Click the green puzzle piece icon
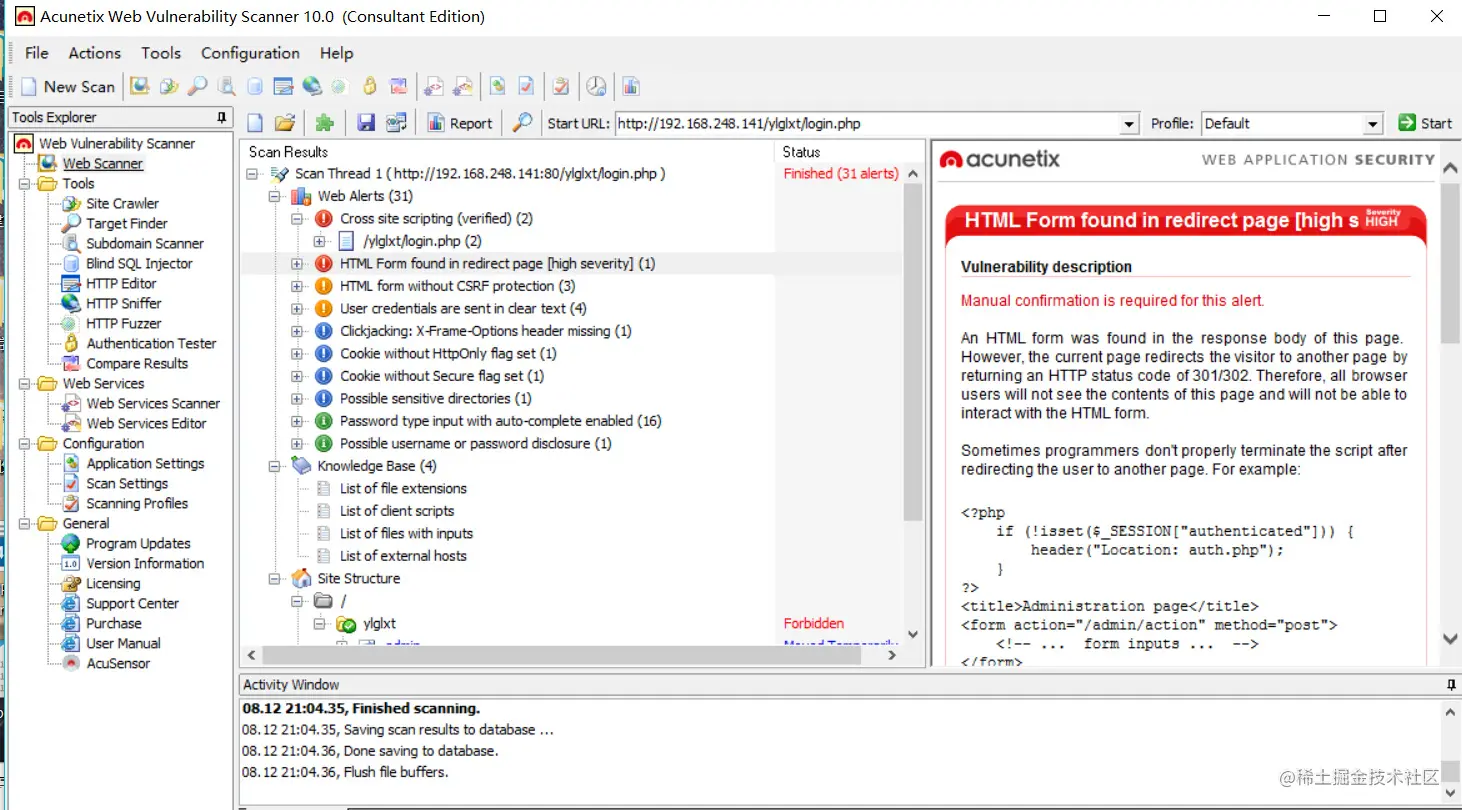This screenshot has width=1462, height=810. coord(324,123)
